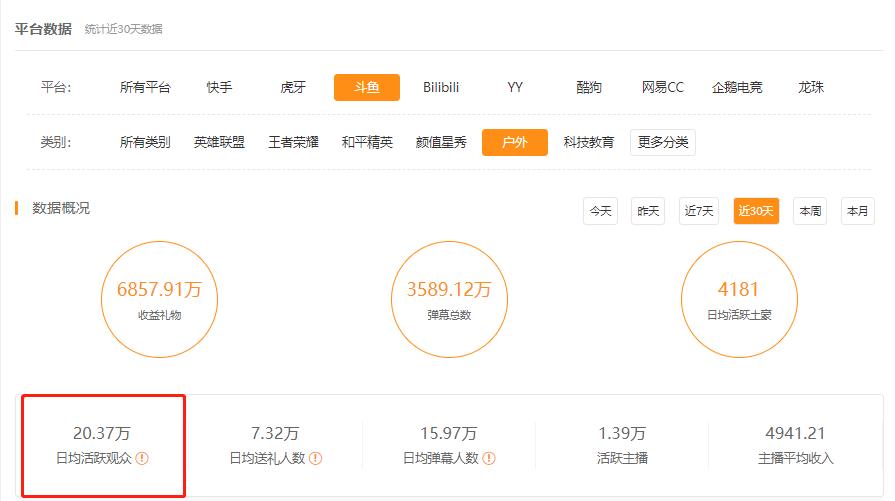Select 所有平台 in platform row

point(145,88)
